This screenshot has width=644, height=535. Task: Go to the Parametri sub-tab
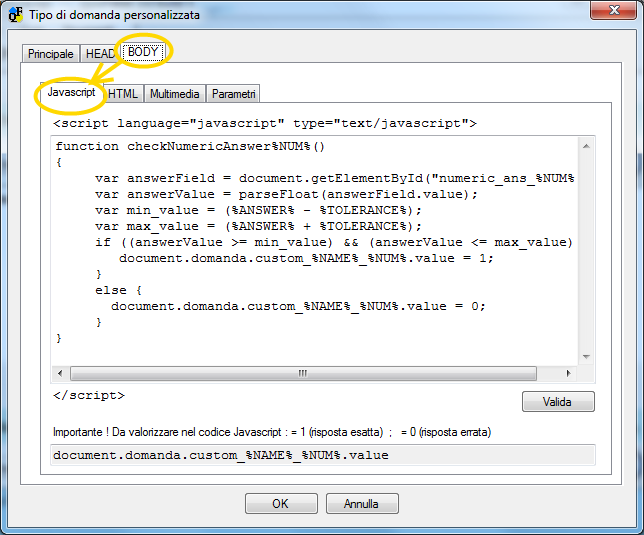[x=233, y=94]
